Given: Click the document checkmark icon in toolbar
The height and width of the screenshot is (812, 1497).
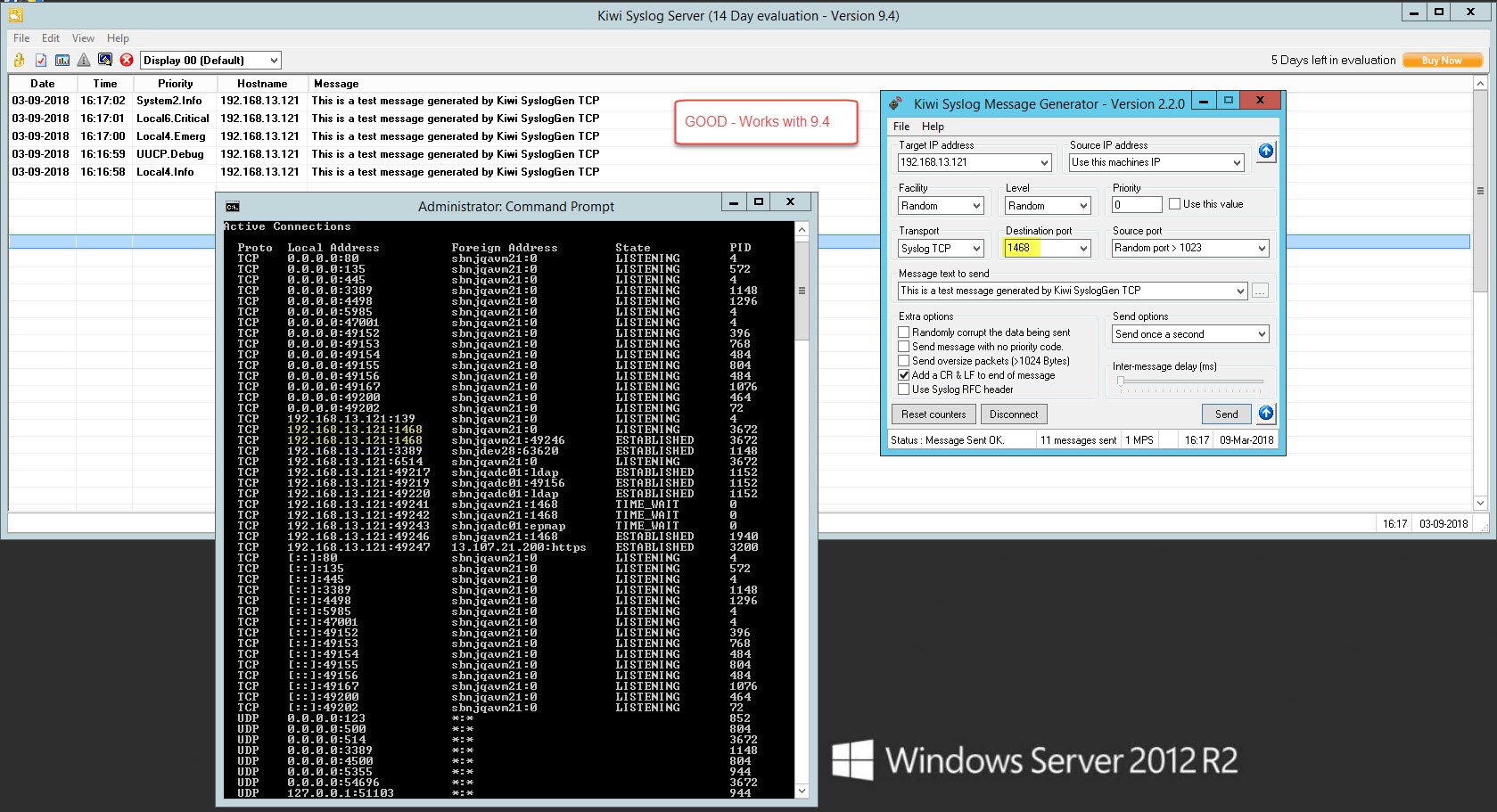Looking at the screenshot, I should [41, 60].
